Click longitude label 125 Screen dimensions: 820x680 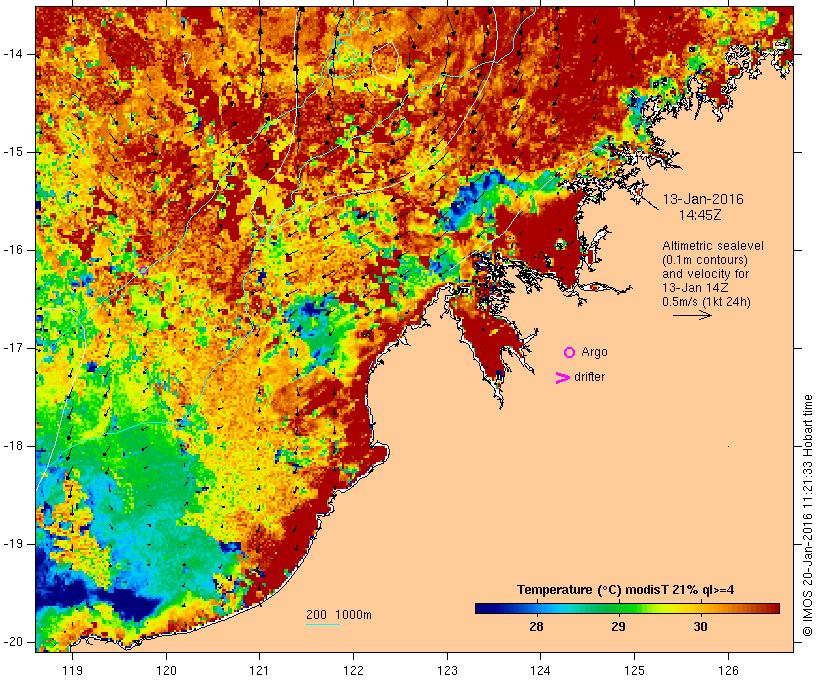click(634, 670)
